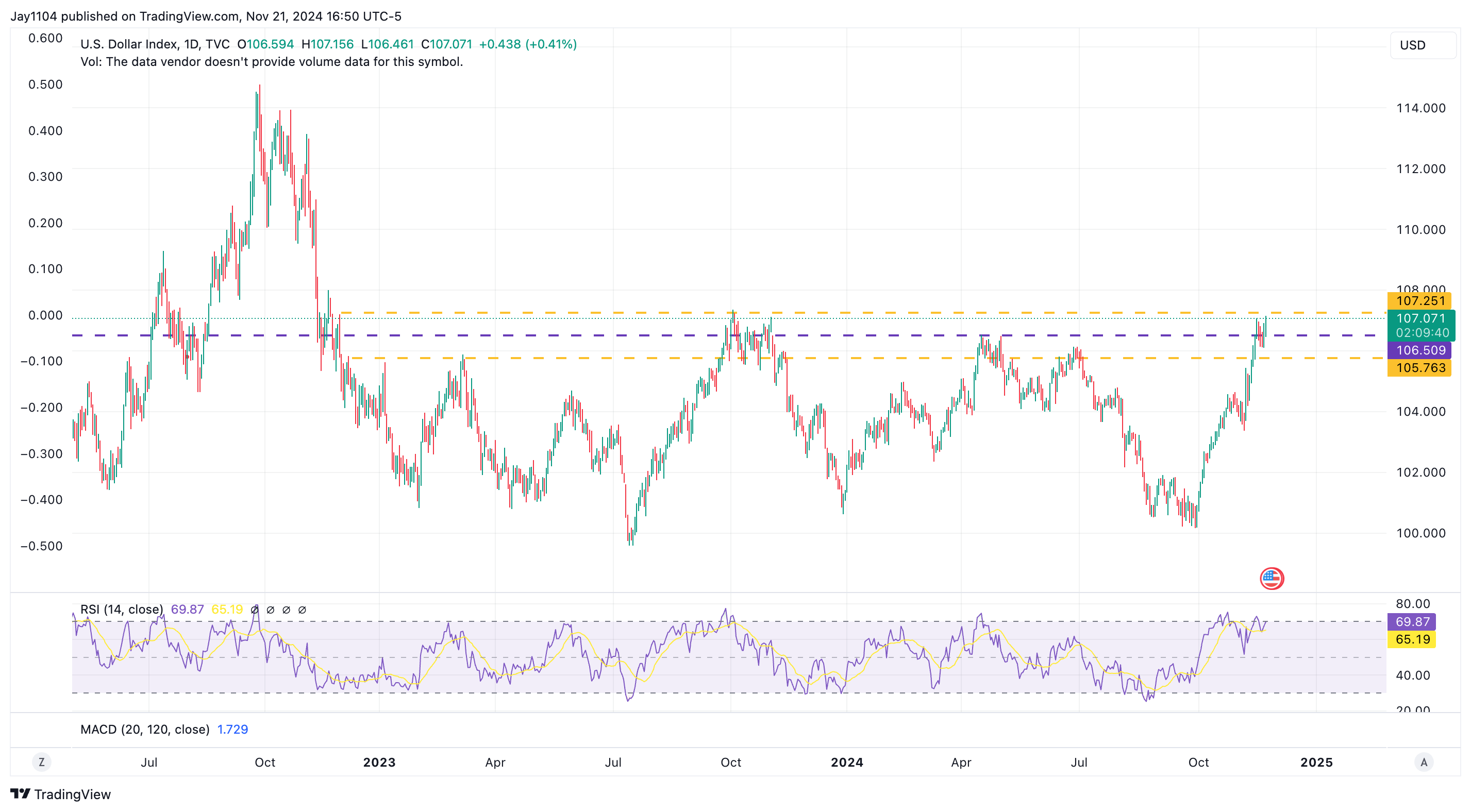The image size is (1471, 812).
Task: Click the 2024 time axis label
Action: (847, 763)
